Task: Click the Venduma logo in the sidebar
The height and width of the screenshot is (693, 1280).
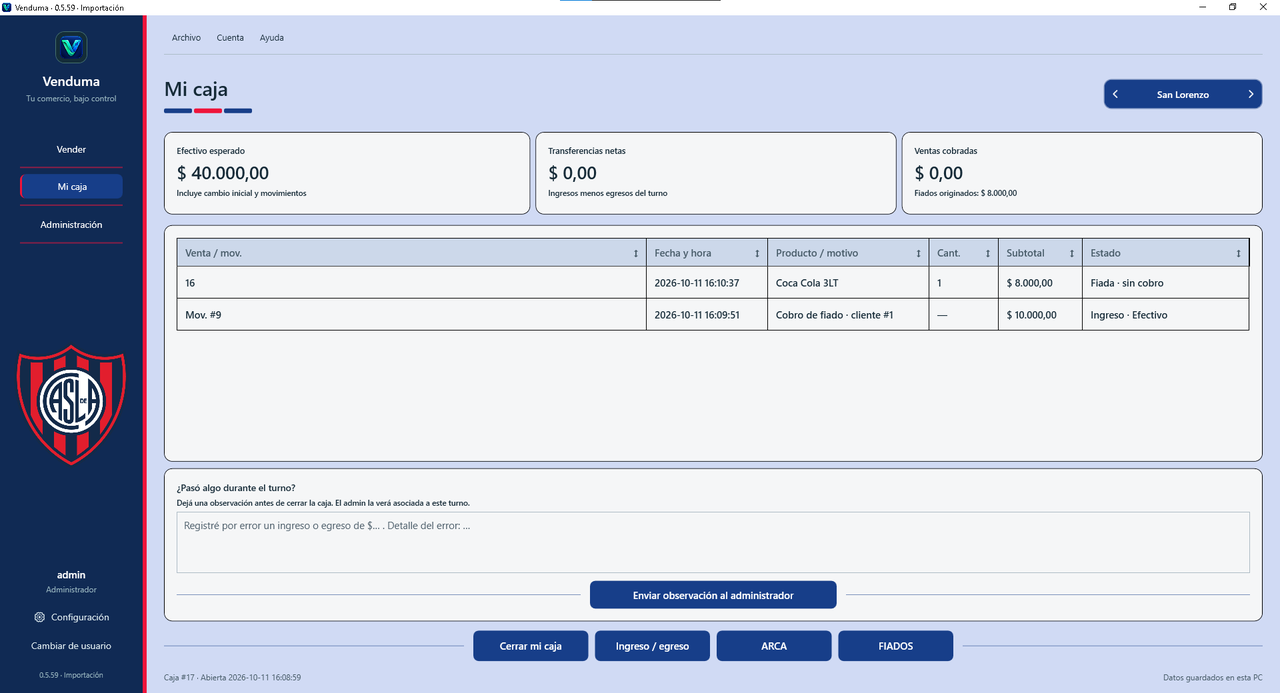Action: point(71,47)
